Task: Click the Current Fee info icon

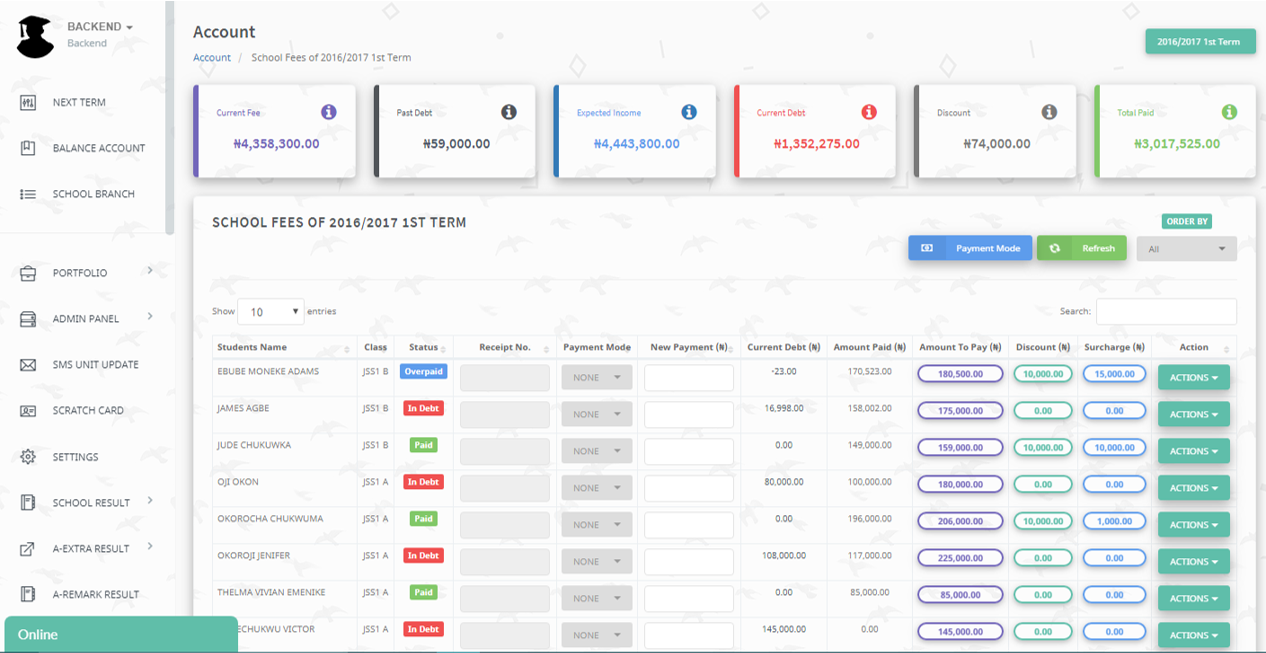Action: pos(329,112)
